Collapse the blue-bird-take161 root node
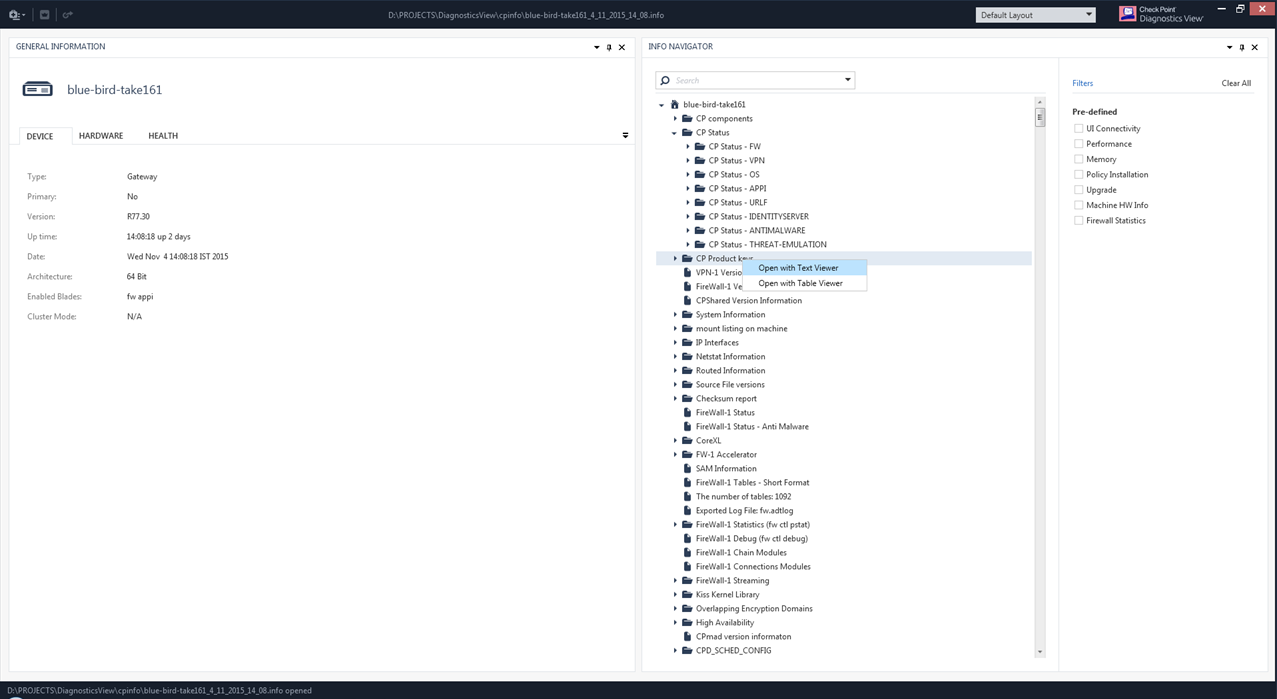This screenshot has height=699, width=1277. coord(662,105)
